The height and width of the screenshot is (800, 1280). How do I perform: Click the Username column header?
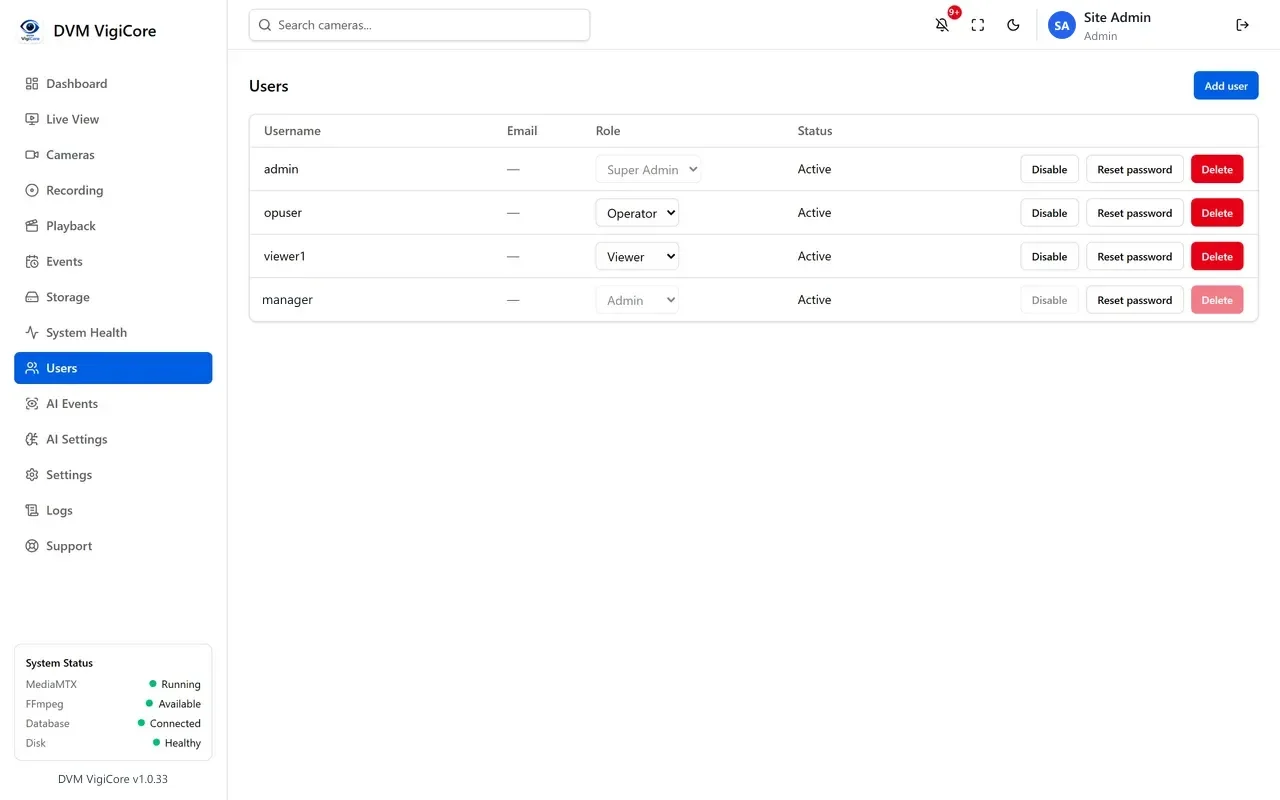pyautogui.click(x=292, y=131)
